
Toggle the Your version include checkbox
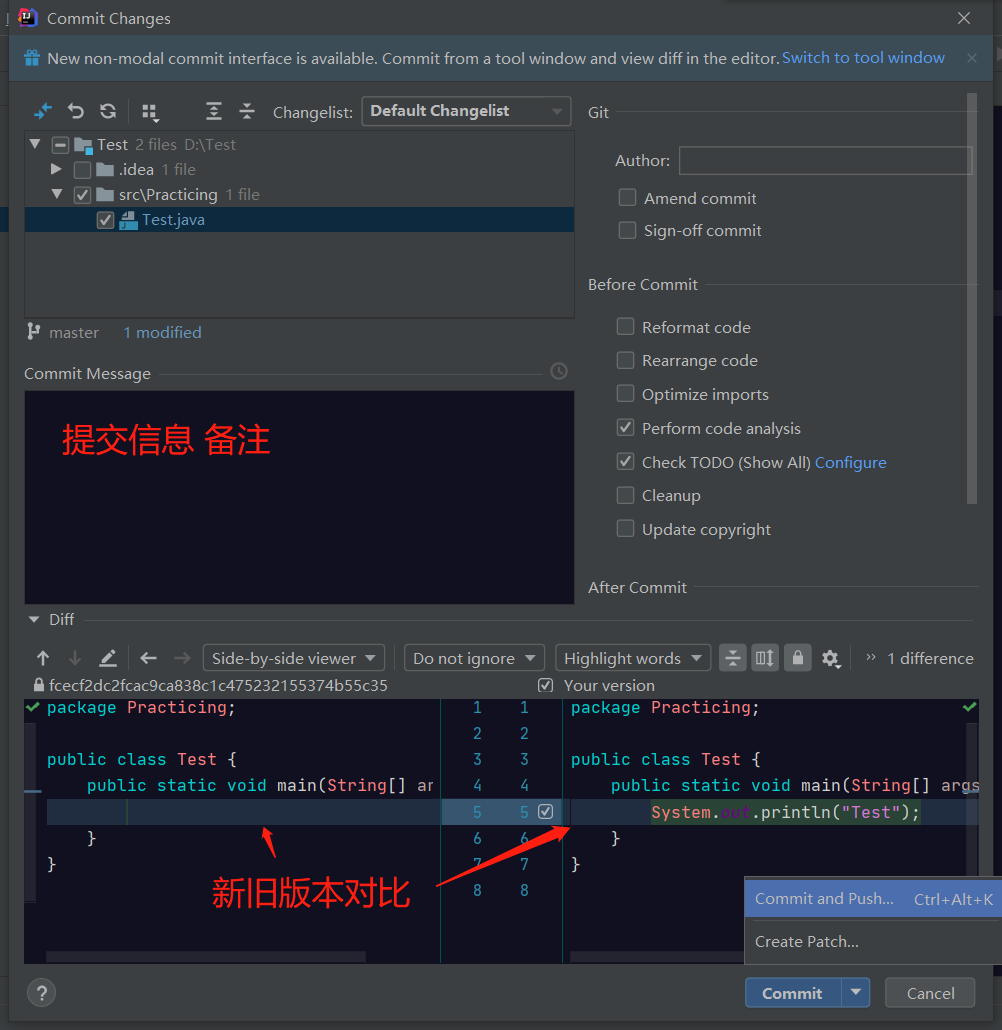pyautogui.click(x=545, y=685)
